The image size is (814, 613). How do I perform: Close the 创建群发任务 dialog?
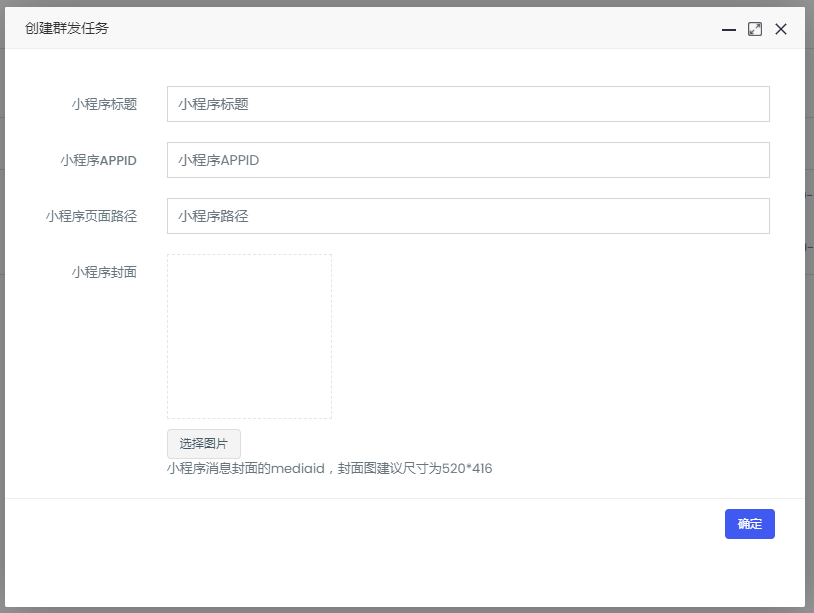coord(781,29)
